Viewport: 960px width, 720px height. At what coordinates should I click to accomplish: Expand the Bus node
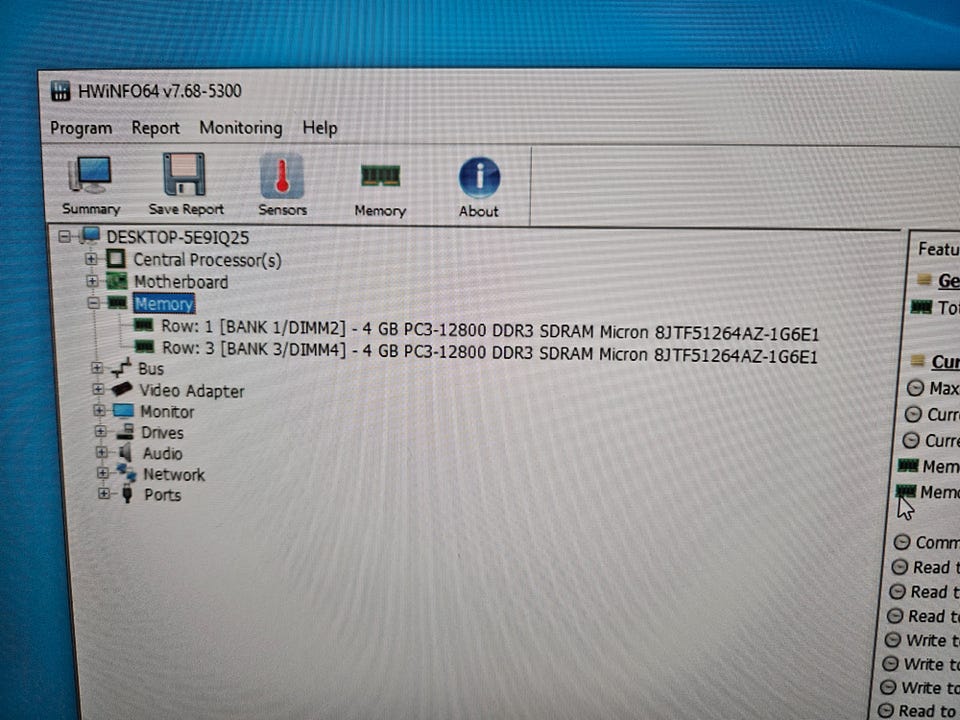coord(97,368)
